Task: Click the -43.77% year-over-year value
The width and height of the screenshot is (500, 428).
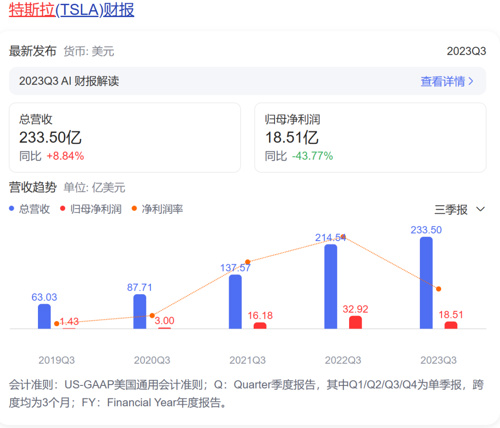Action: 313,156
